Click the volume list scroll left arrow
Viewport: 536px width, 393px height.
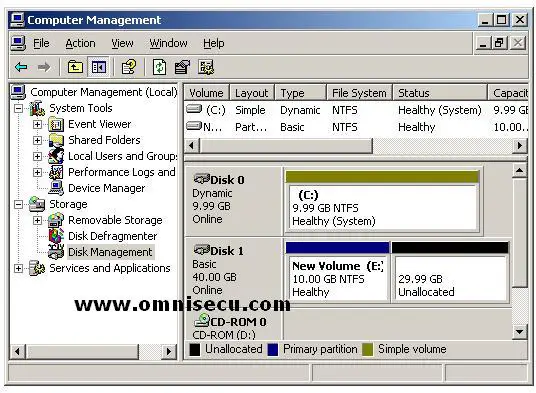pyautogui.click(x=191, y=146)
